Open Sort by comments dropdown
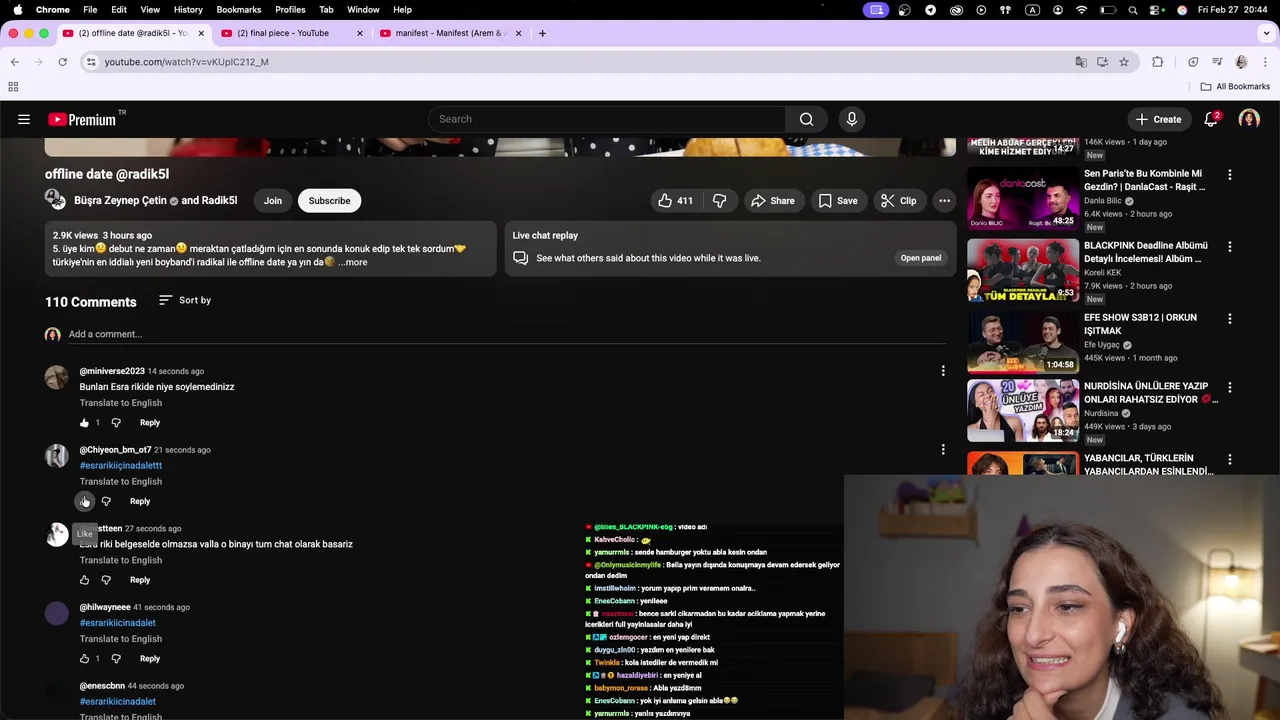The height and width of the screenshot is (720, 1280). [185, 300]
